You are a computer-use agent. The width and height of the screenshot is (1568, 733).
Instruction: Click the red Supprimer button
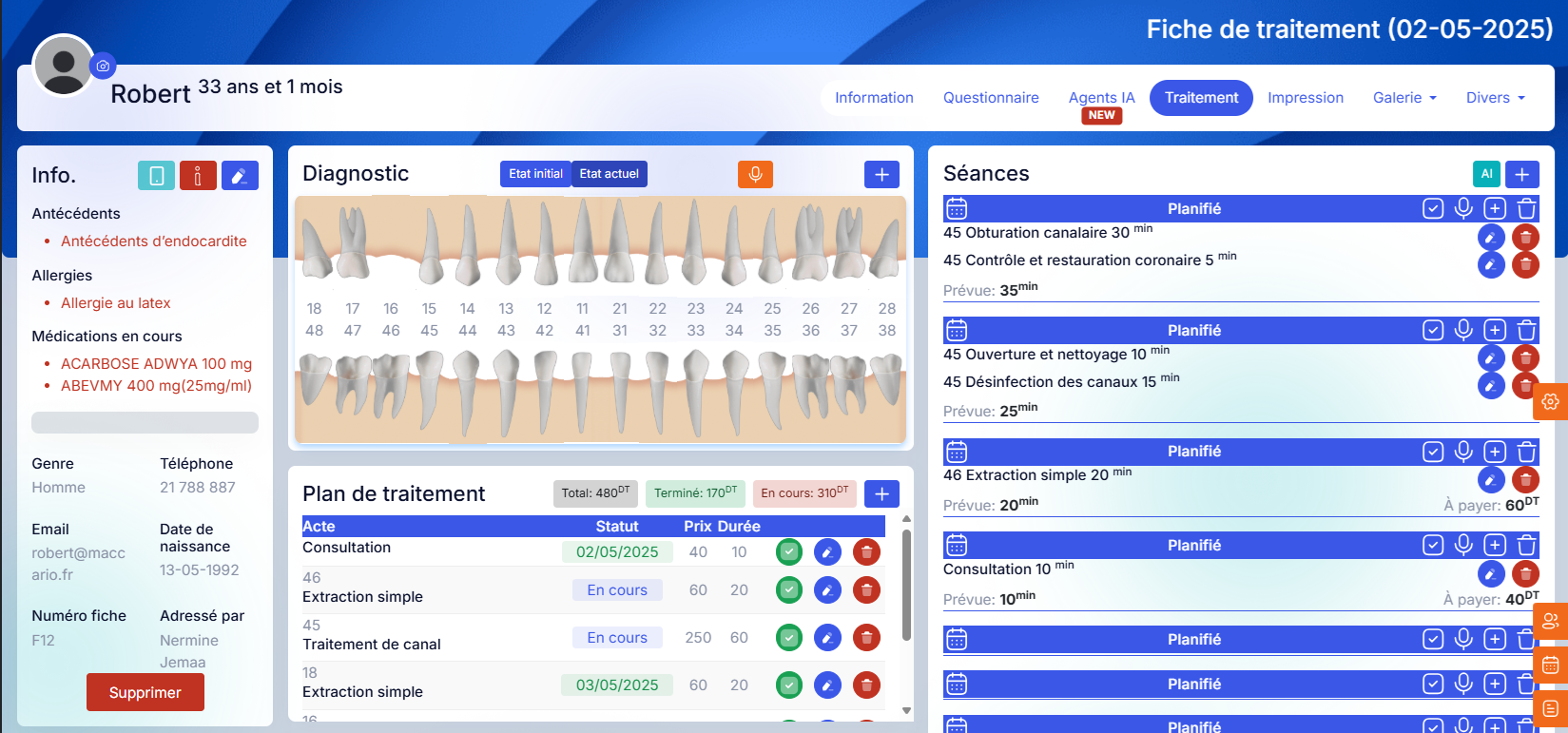pyautogui.click(x=145, y=692)
